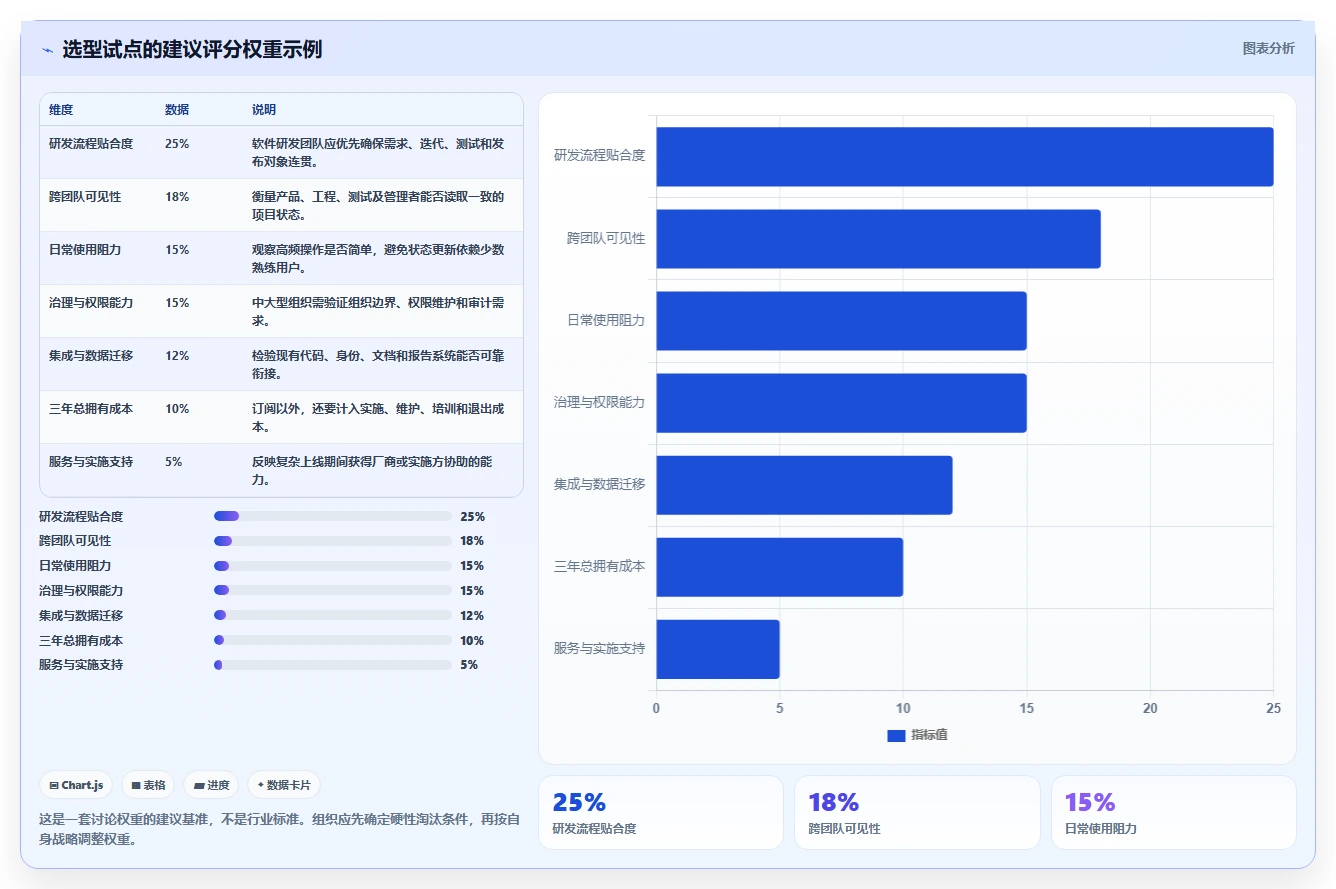
Task: Click table description starting 观察高频操作是否简单
Action: tap(378, 259)
